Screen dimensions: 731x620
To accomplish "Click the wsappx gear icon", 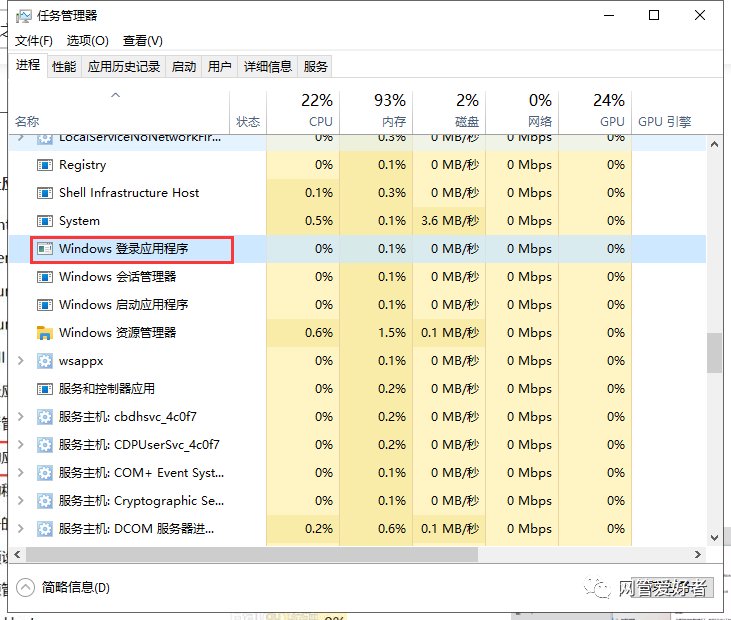I will click(45, 361).
